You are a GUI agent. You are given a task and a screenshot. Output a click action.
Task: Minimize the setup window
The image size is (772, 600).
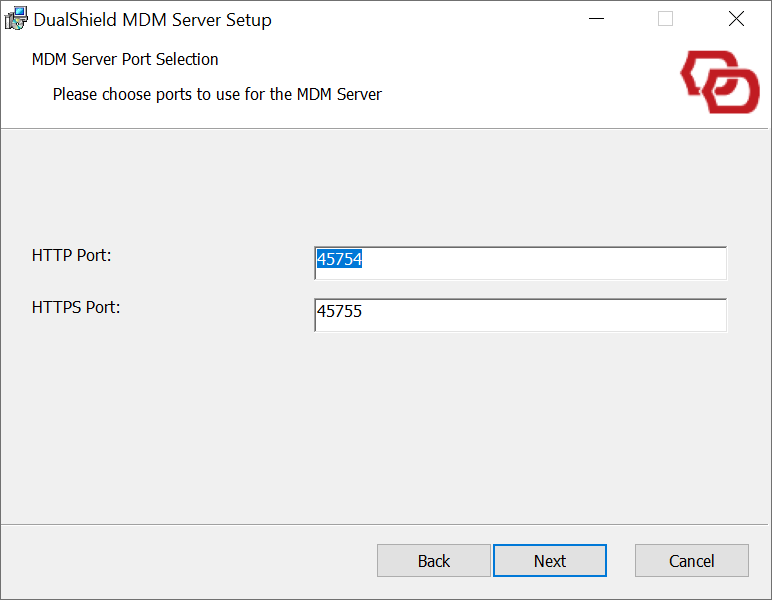pyautogui.click(x=596, y=19)
